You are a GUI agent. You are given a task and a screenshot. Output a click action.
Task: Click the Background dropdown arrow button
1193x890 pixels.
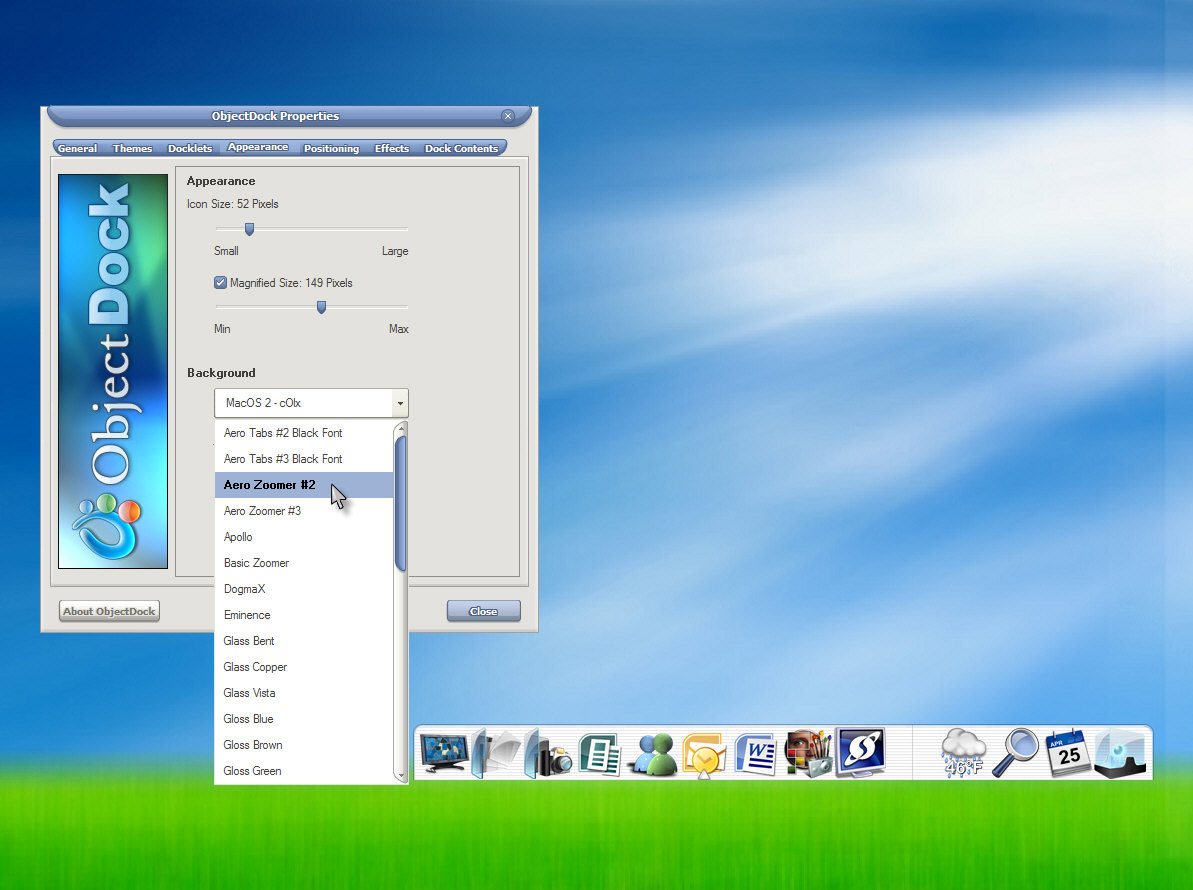pos(400,403)
